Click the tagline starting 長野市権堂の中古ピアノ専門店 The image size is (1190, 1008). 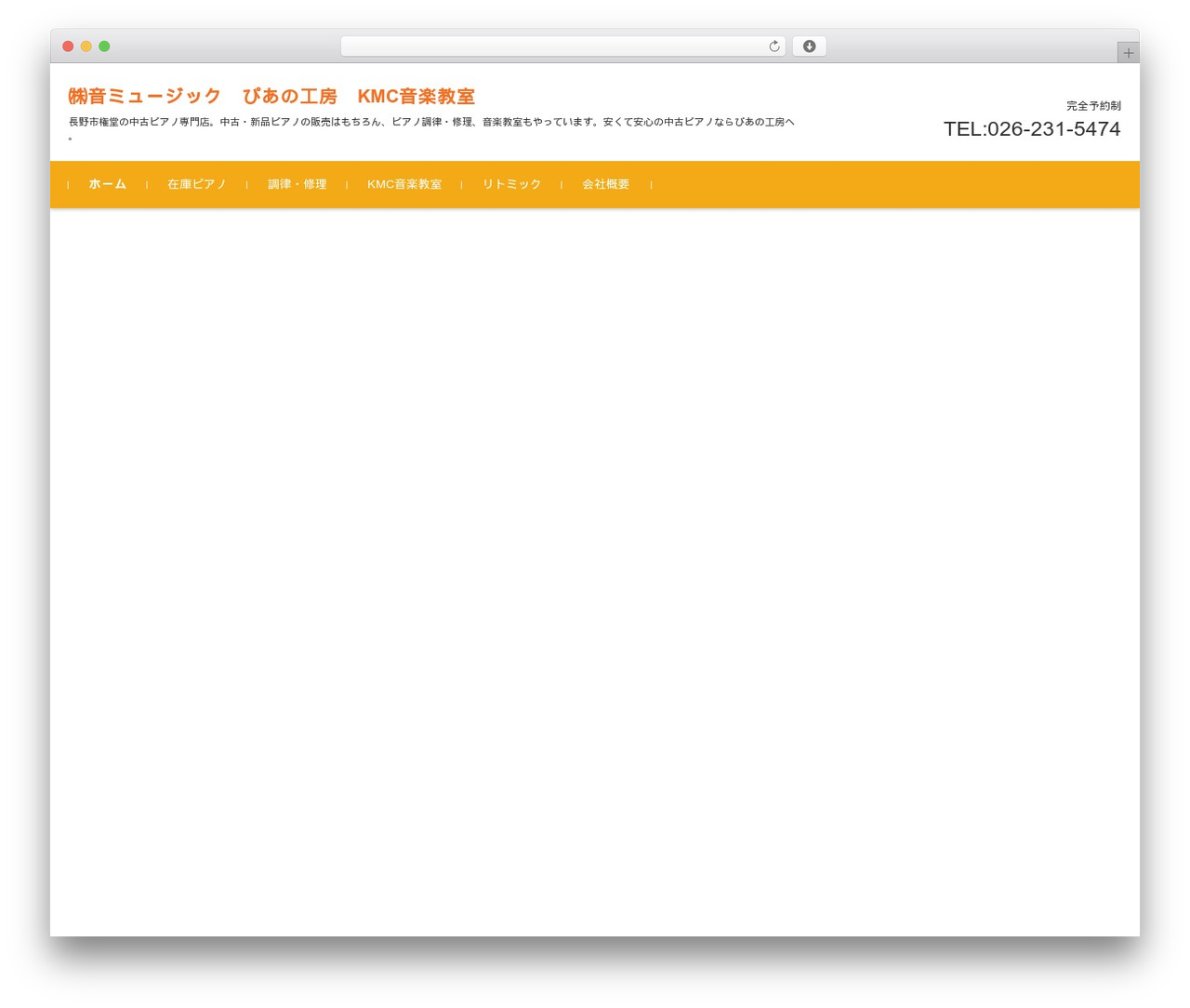tap(431, 128)
